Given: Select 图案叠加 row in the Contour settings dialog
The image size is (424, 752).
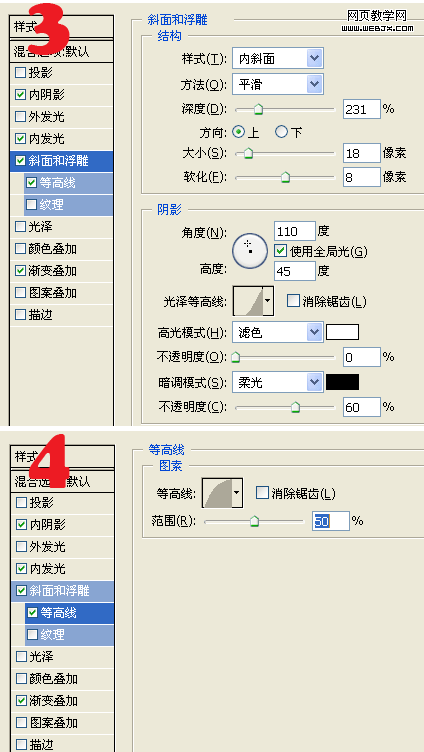Looking at the screenshot, I should pos(62,723).
